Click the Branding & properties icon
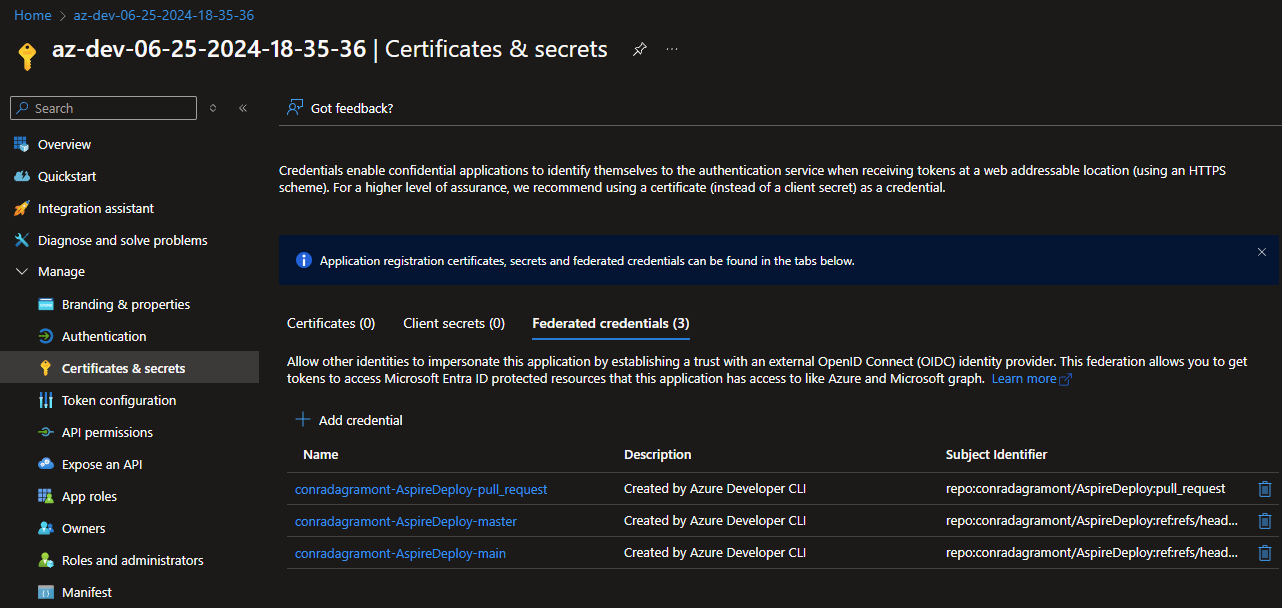Viewport: 1282px width, 608px height. (45, 305)
